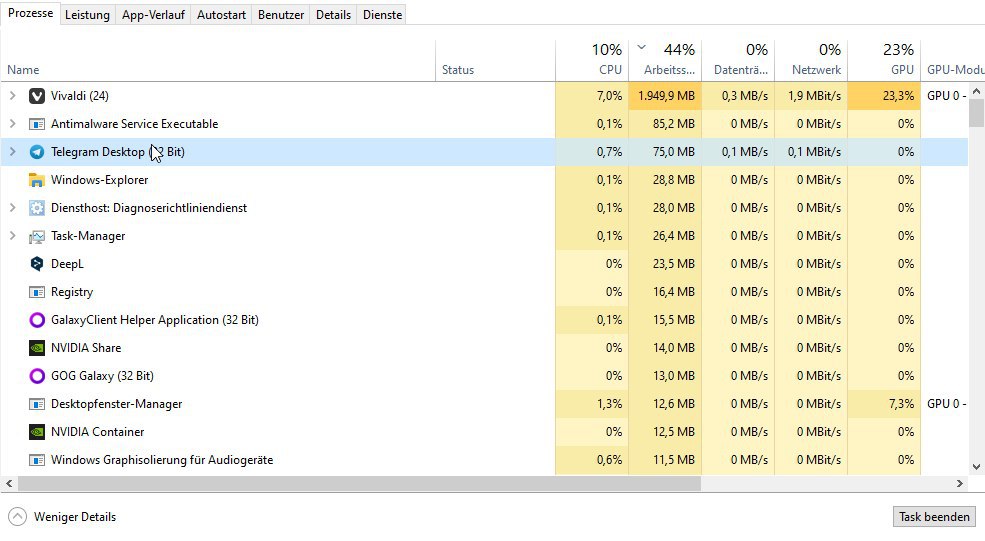Expand the Telegram Desktop process group
Viewport: 985px width, 541px height.
click(13, 151)
